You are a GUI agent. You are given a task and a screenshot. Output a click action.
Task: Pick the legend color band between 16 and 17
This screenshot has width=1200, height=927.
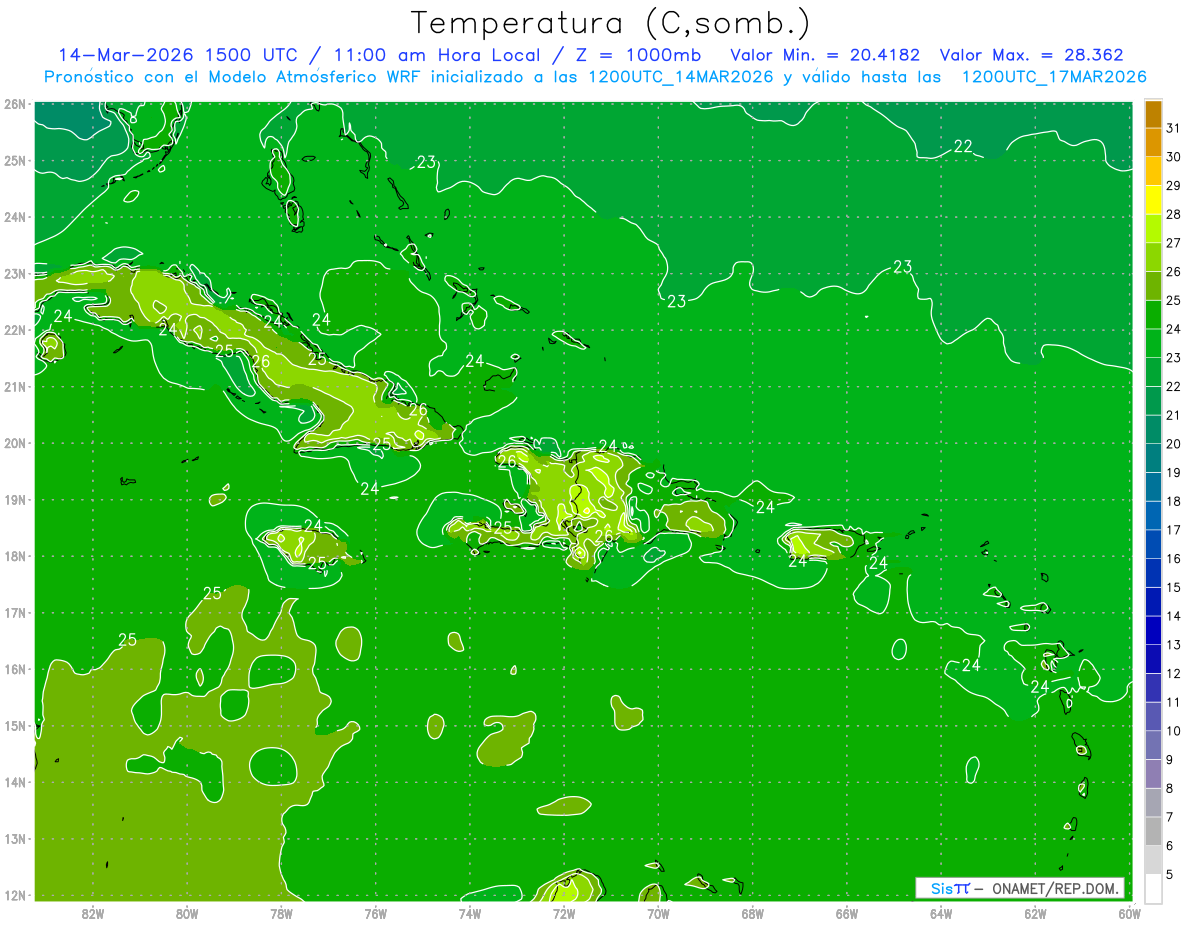tap(1153, 545)
